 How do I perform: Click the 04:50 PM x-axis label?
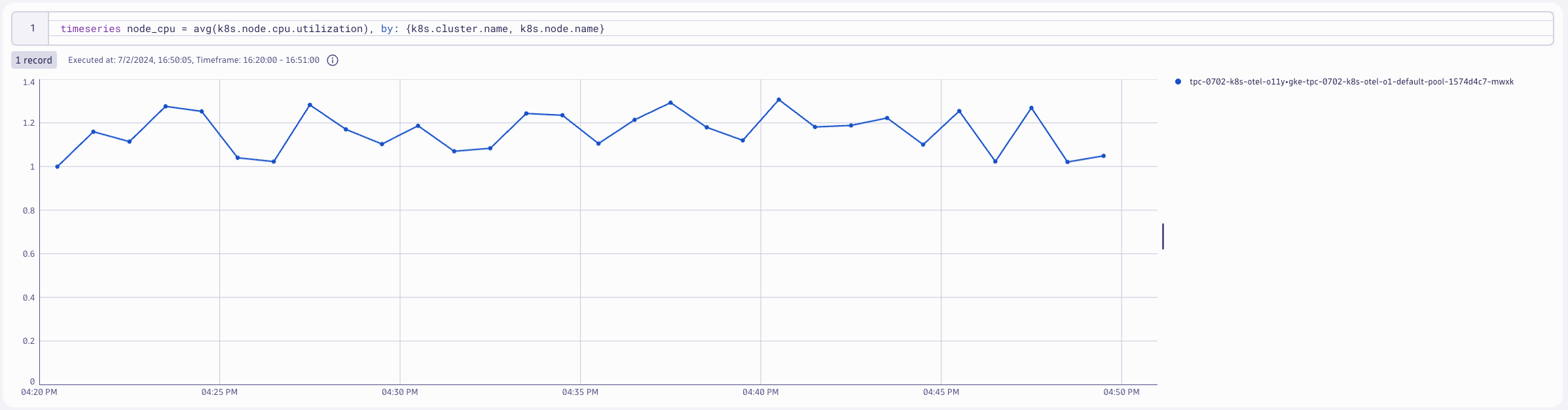point(1121,392)
